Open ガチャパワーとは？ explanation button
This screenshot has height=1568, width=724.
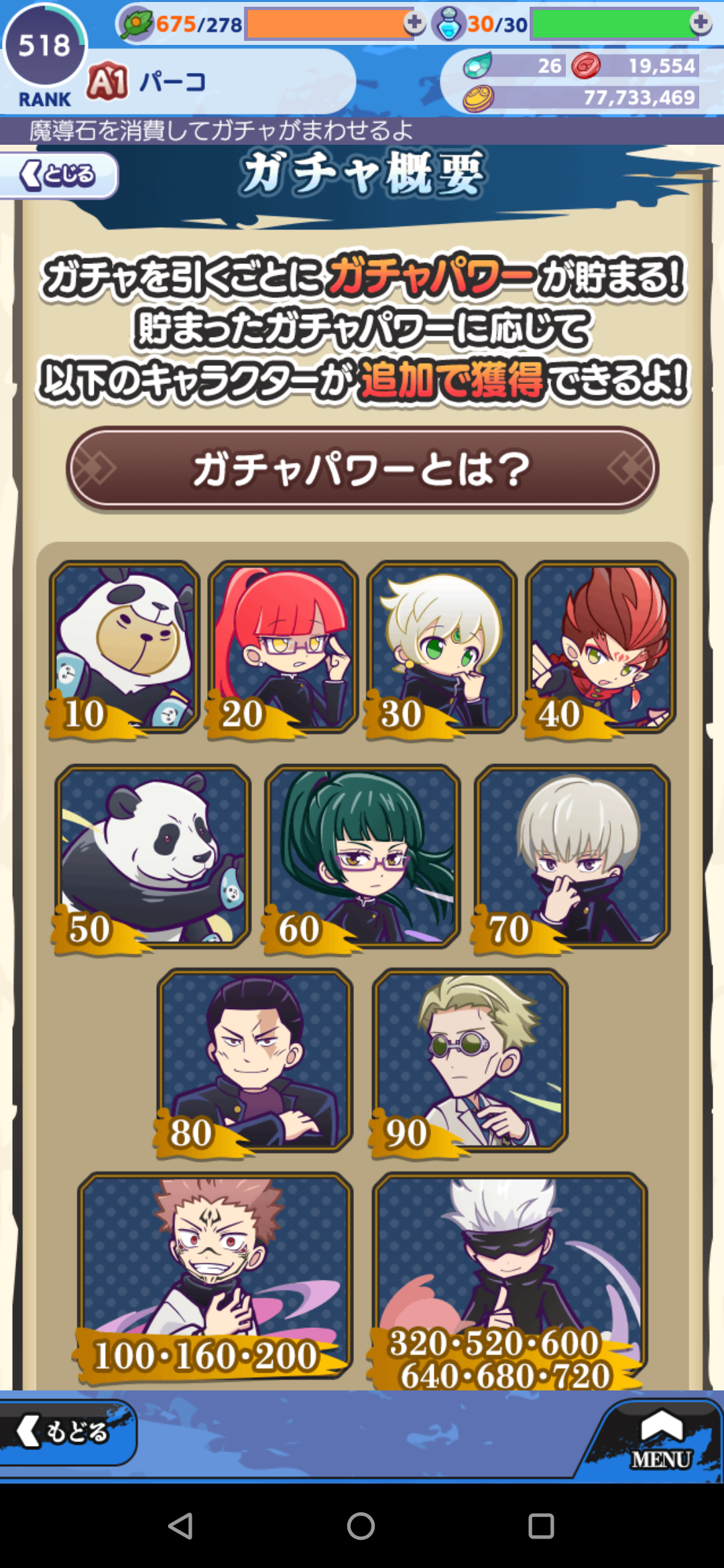(x=362, y=469)
